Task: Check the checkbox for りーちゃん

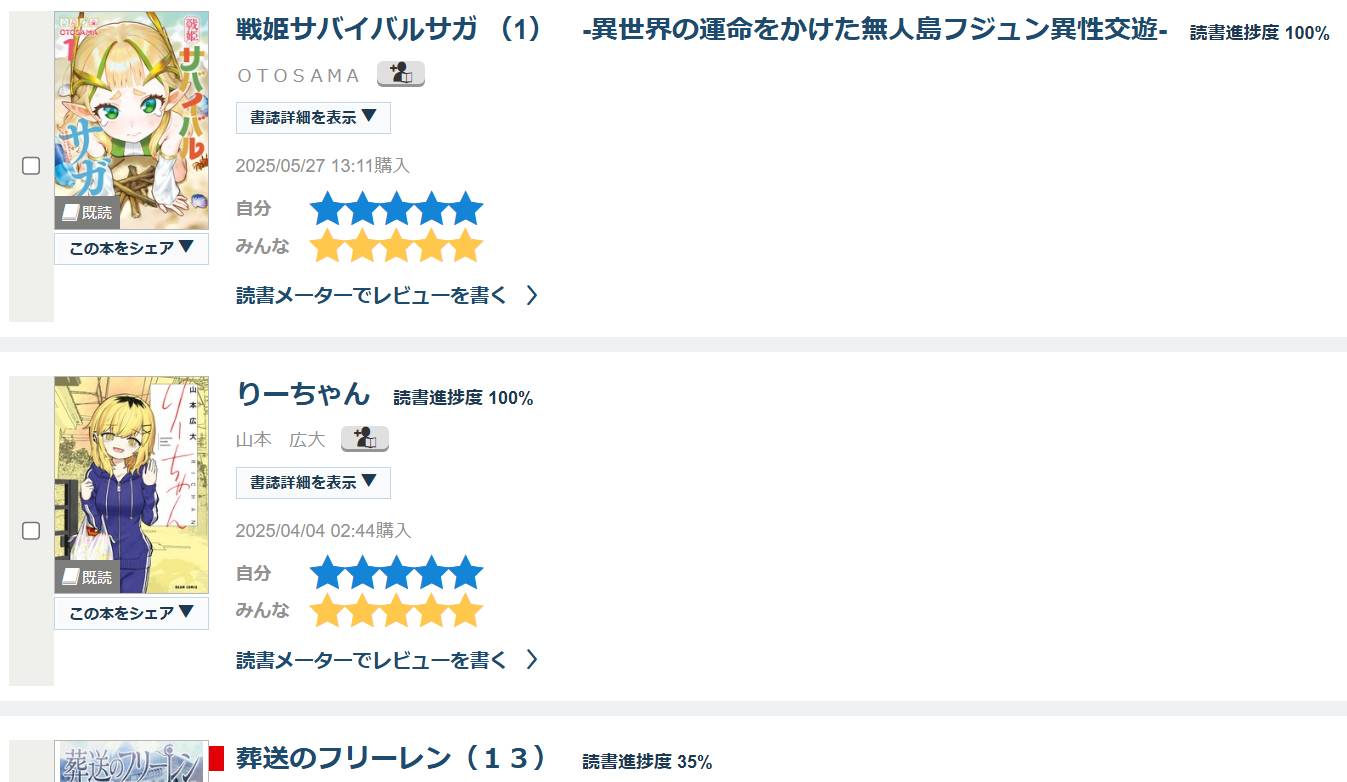Action: pos(31,530)
